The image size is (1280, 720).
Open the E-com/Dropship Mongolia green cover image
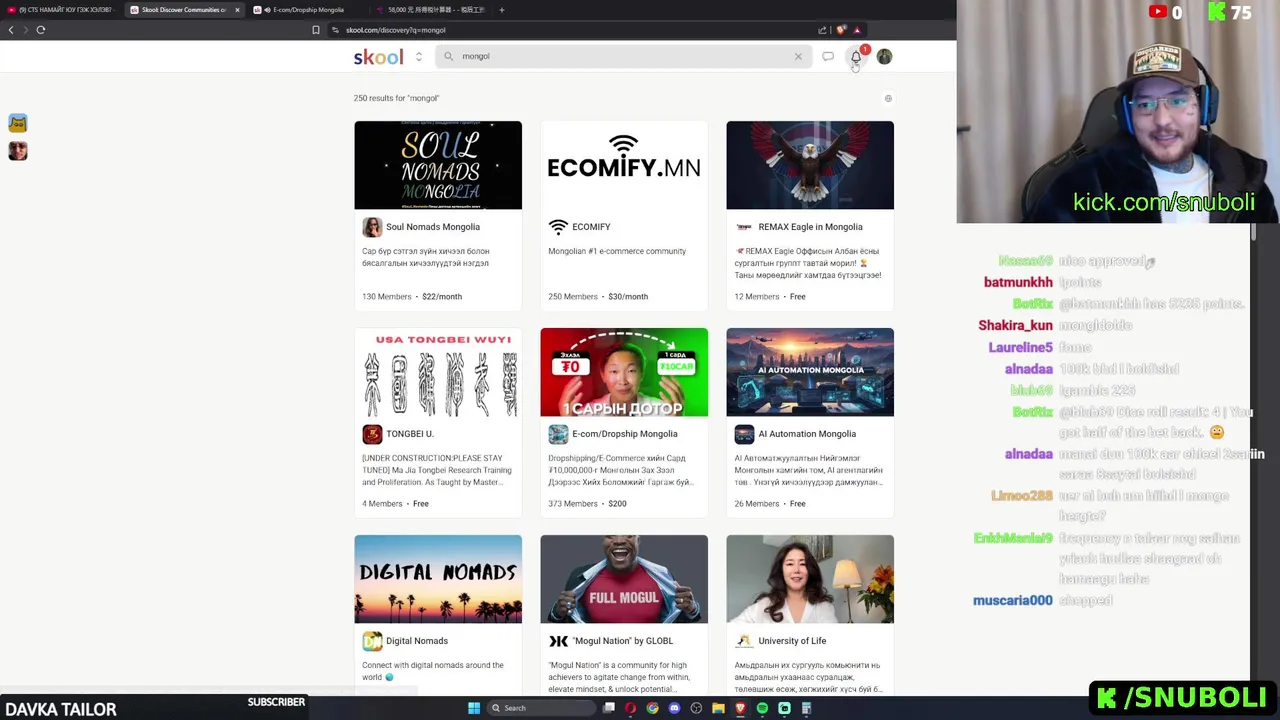(x=624, y=372)
